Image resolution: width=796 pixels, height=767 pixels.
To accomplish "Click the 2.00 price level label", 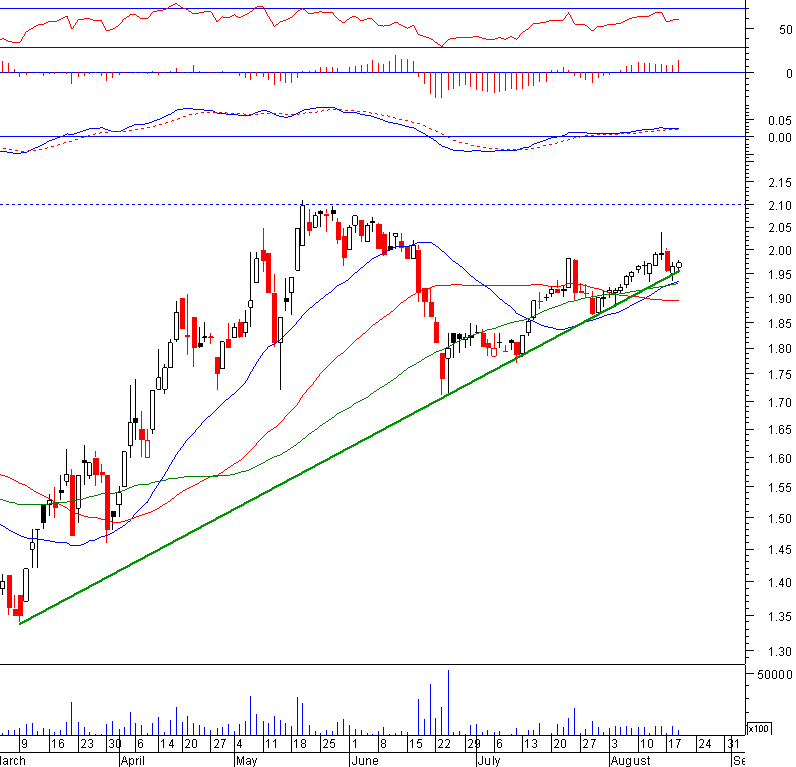I will pyautogui.click(x=780, y=250).
